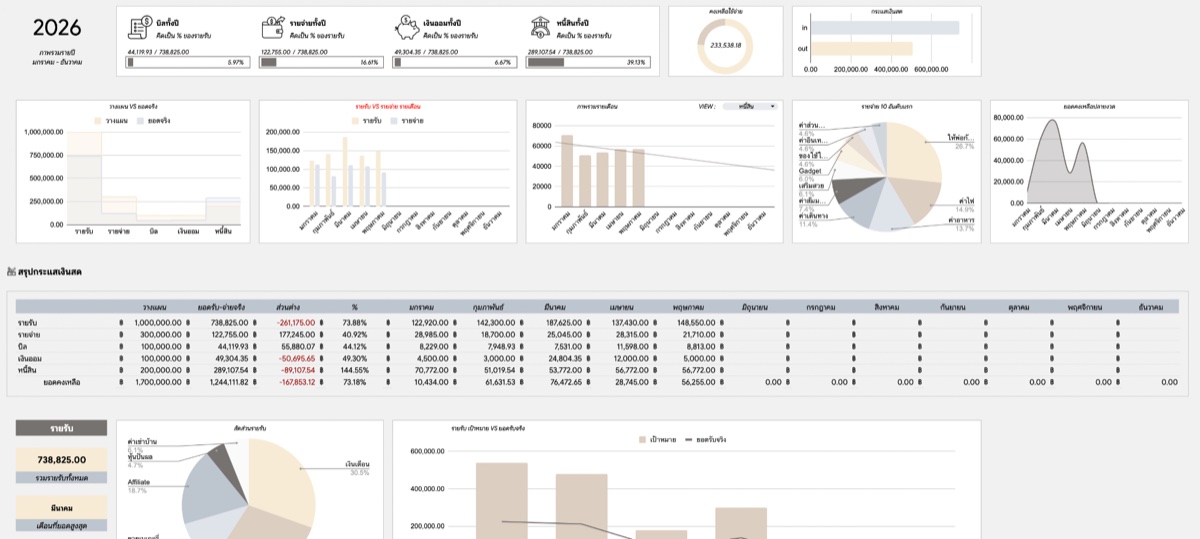Click the donut chart value 233,538.18
1200x539 pixels.
(724, 45)
